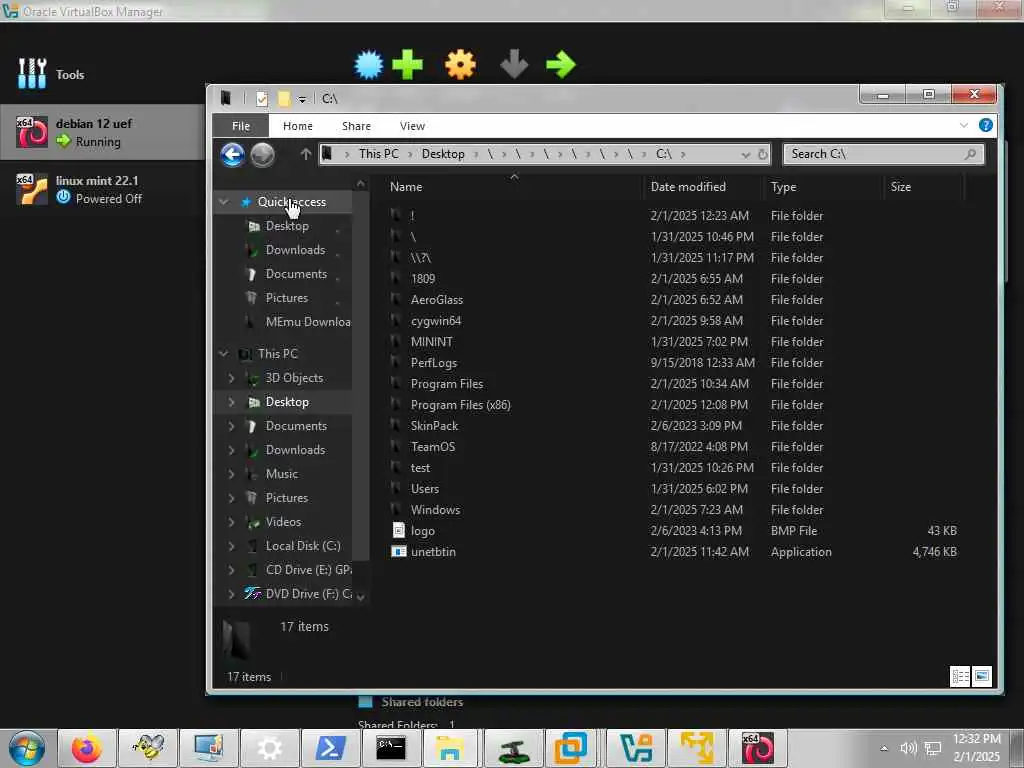Sort files by the Name column header
Viewport: 1024px width, 768px height.
(406, 187)
